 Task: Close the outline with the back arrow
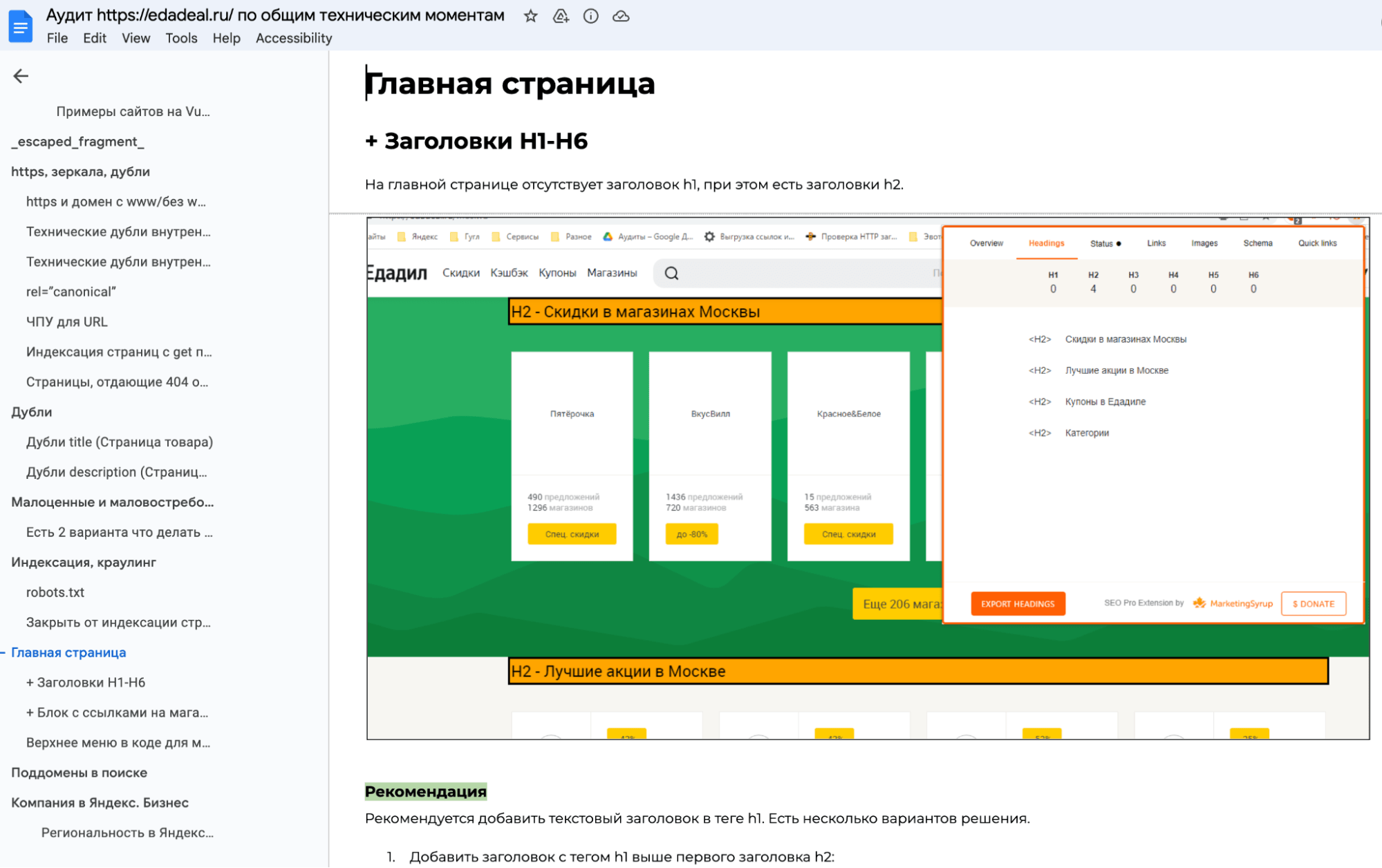21,76
